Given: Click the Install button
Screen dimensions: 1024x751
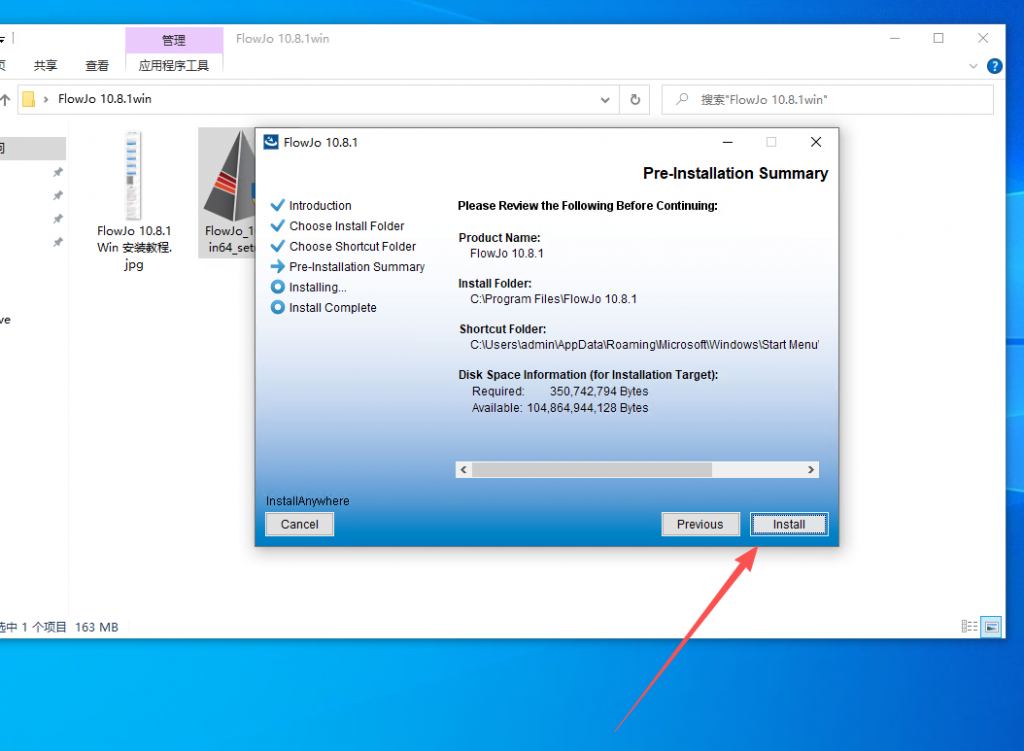Looking at the screenshot, I should pos(789,524).
